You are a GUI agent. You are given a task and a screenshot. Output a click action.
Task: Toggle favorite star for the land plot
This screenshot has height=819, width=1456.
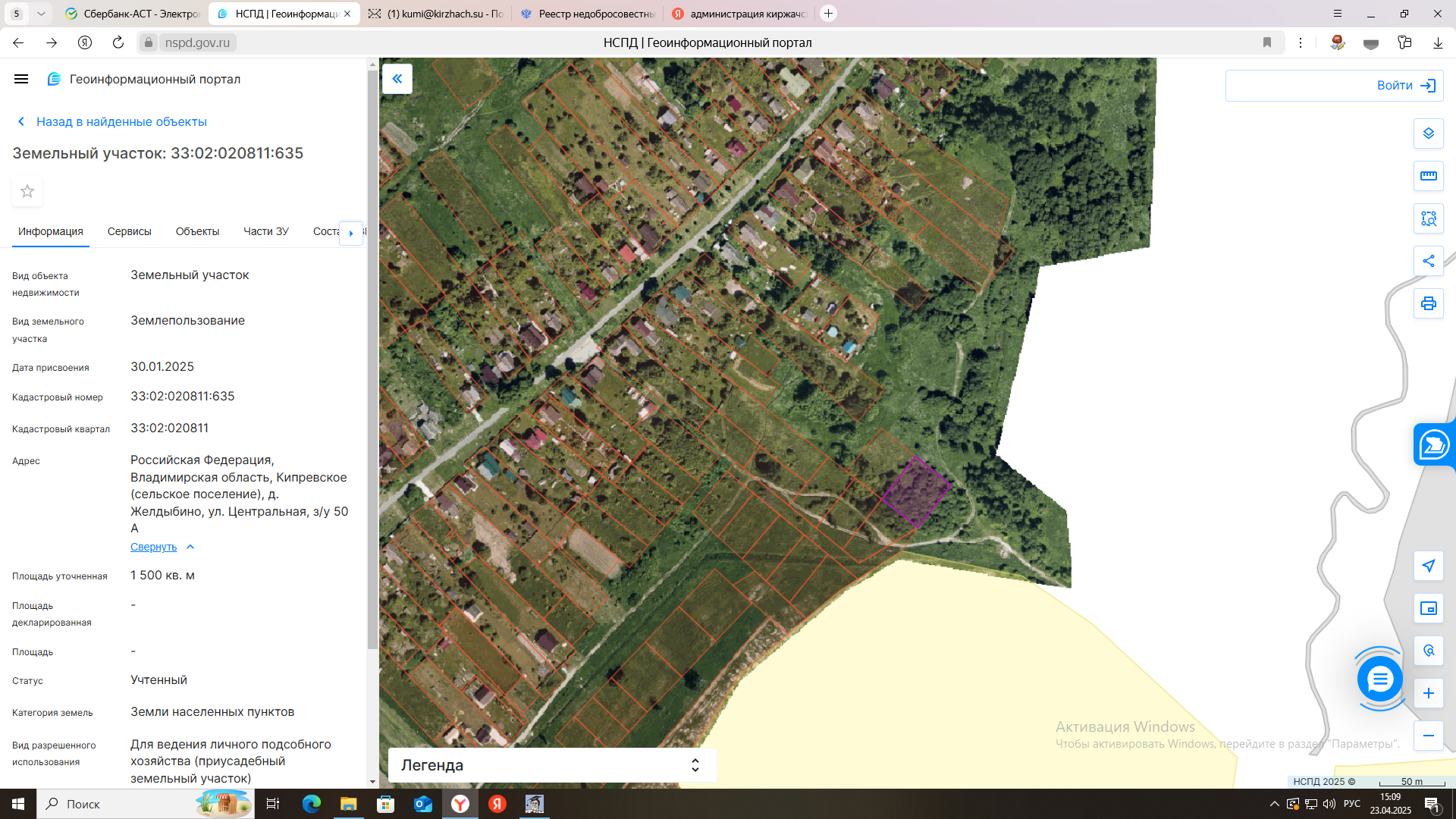point(27,191)
